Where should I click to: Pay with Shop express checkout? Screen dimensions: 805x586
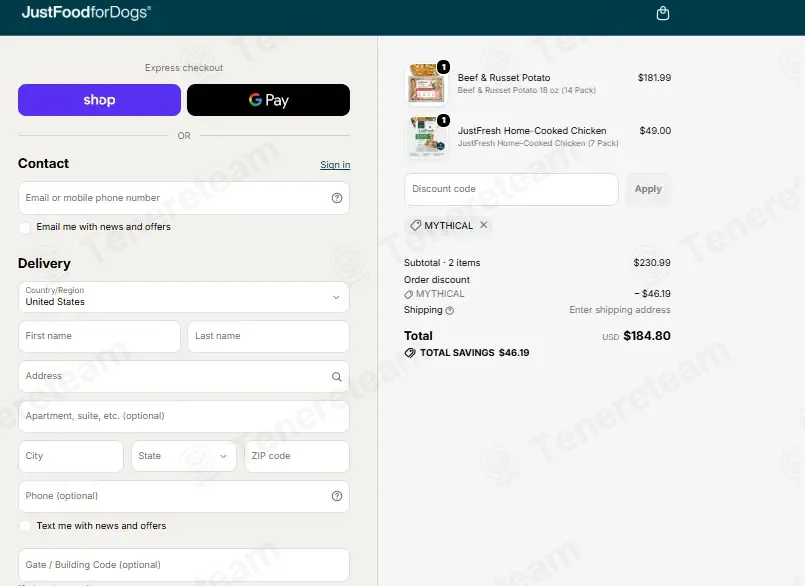click(99, 100)
